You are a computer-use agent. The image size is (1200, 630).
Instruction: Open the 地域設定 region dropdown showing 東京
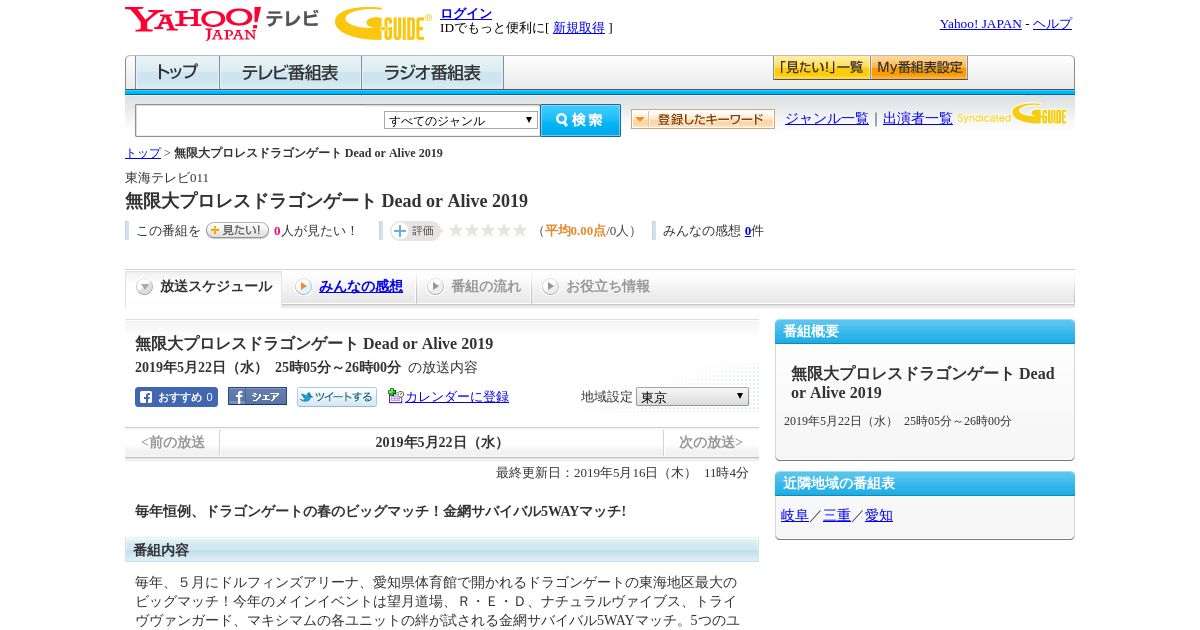[x=692, y=397]
